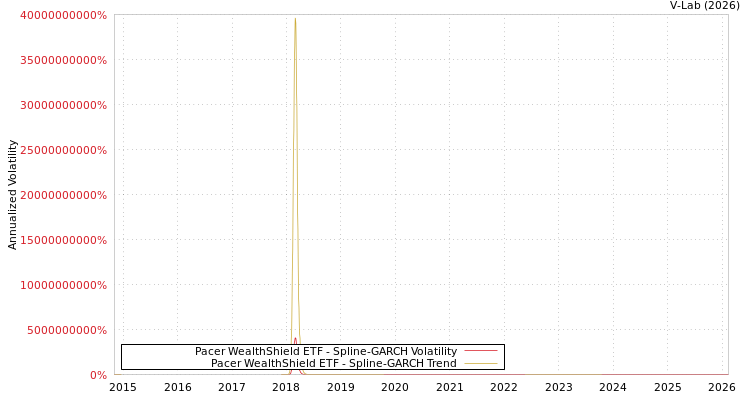This screenshot has width=750, height=400.
Task: Click the 2024 x-axis label
Action: click(613, 387)
